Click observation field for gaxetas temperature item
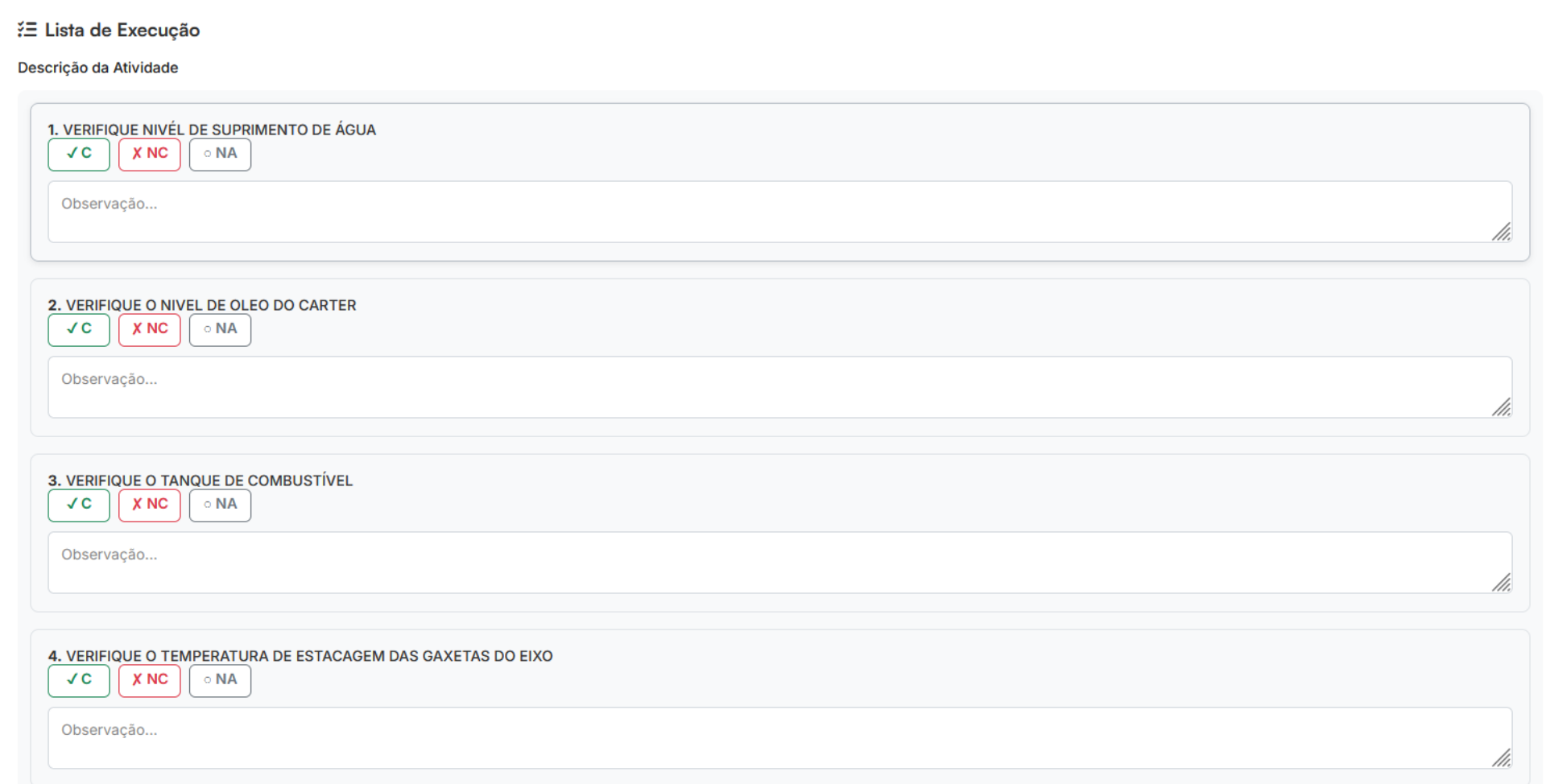This screenshot has width=1546, height=784. [x=773, y=738]
